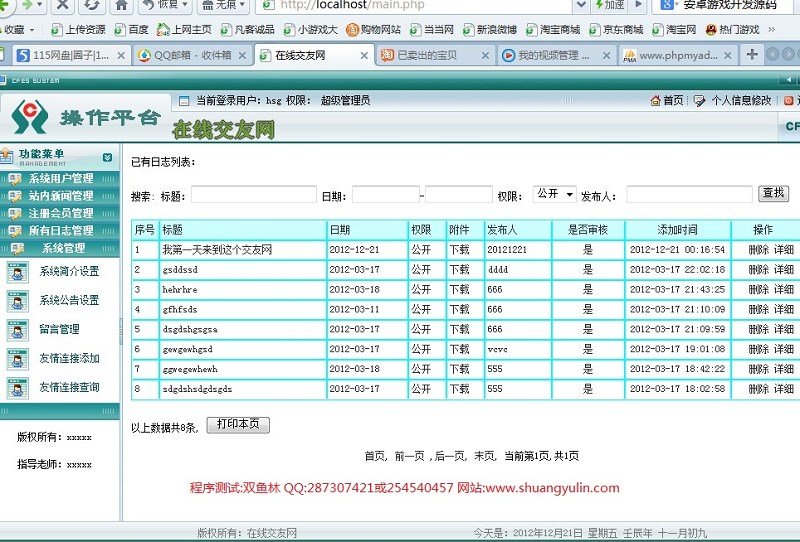
Task: Click the 百度 bookmark
Action: [x=132, y=30]
